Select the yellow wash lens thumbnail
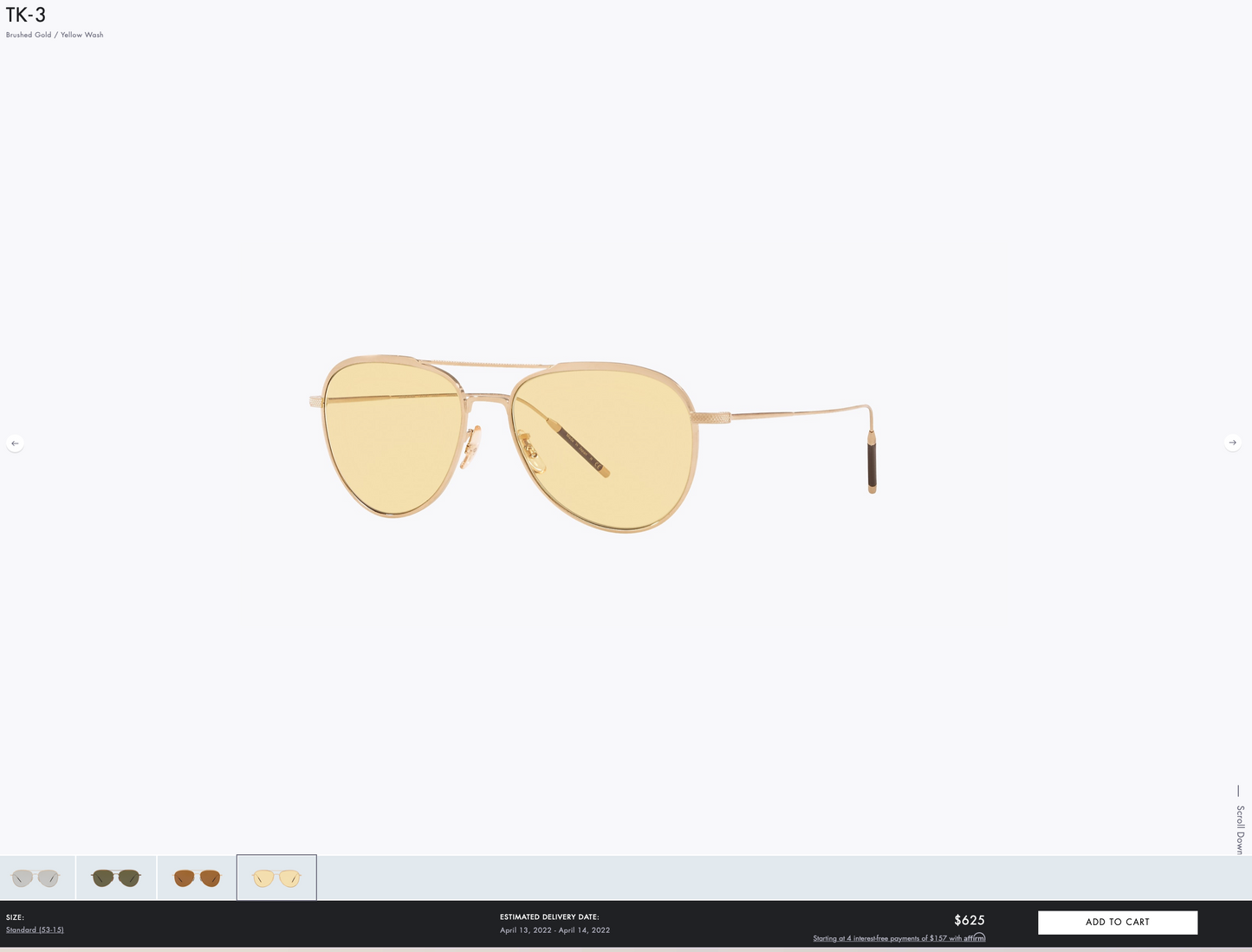The width and height of the screenshot is (1252, 952). (276, 878)
